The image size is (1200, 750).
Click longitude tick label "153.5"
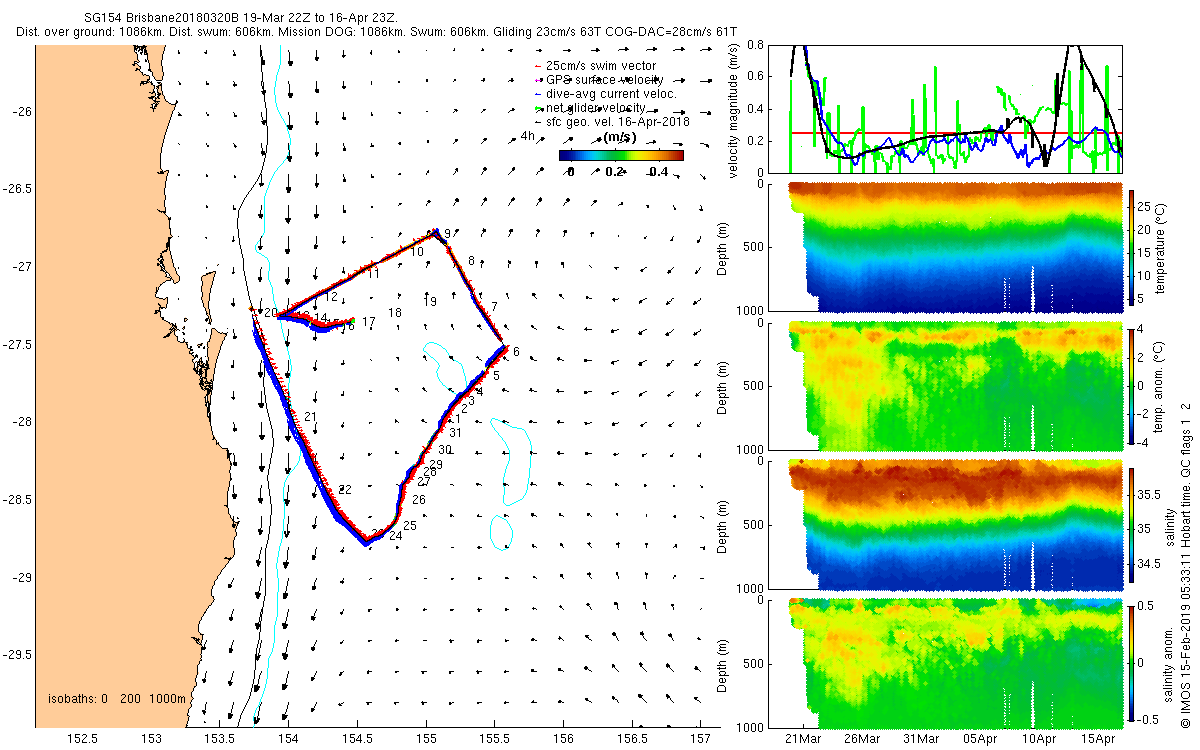(219, 740)
